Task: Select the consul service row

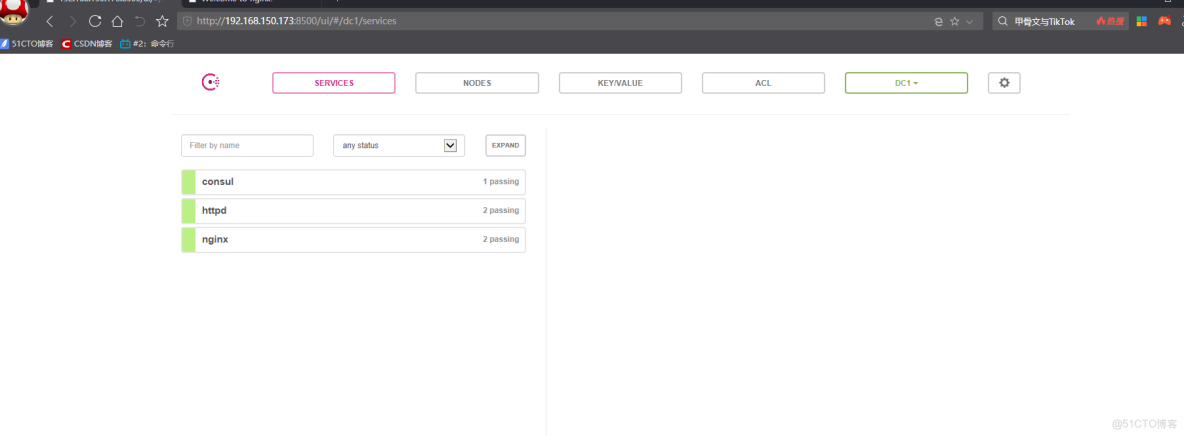Action: [x=353, y=182]
